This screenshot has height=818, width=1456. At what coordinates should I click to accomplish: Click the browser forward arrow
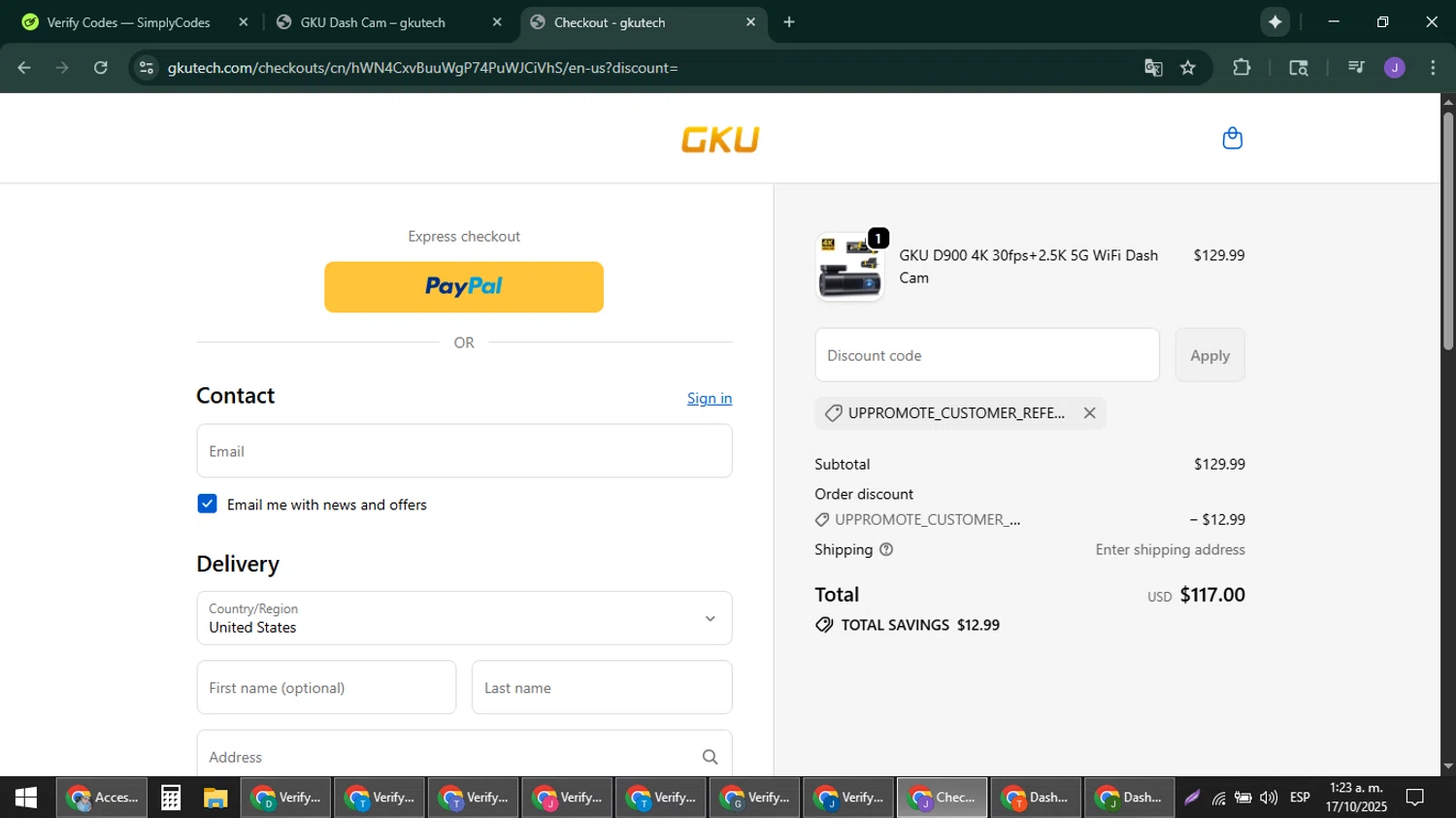click(62, 67)
